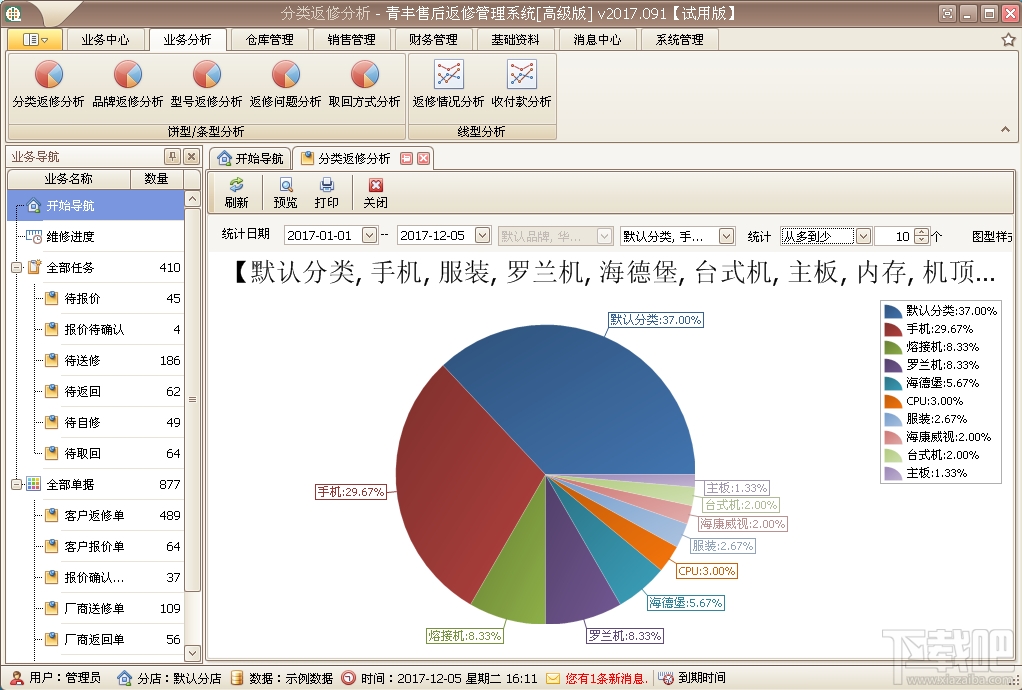Open the 品牌返修分析 brand analysis tool

125,85
